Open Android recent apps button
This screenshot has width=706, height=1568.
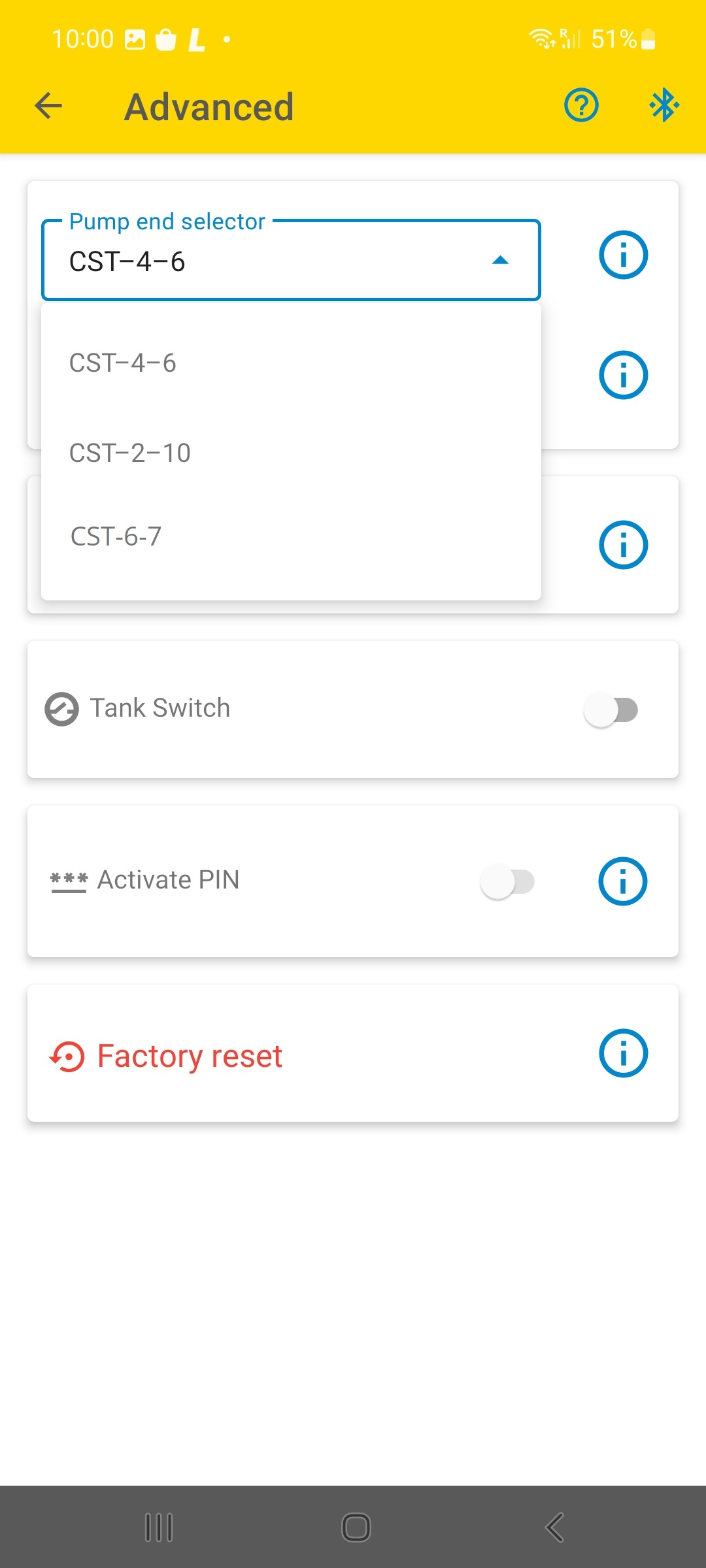pyautogui.click(x=159, y=1527)
